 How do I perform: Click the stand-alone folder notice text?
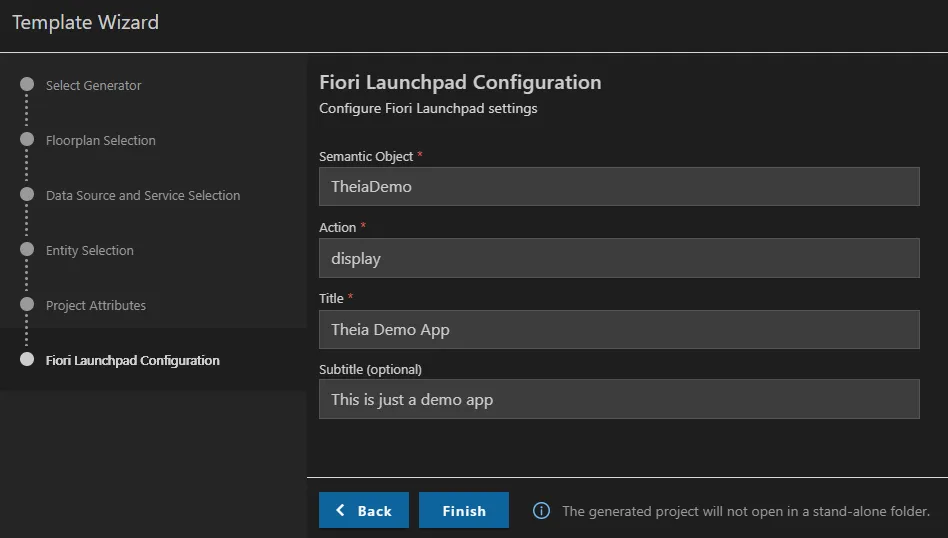pyautogui.click(x=745, y=511)
